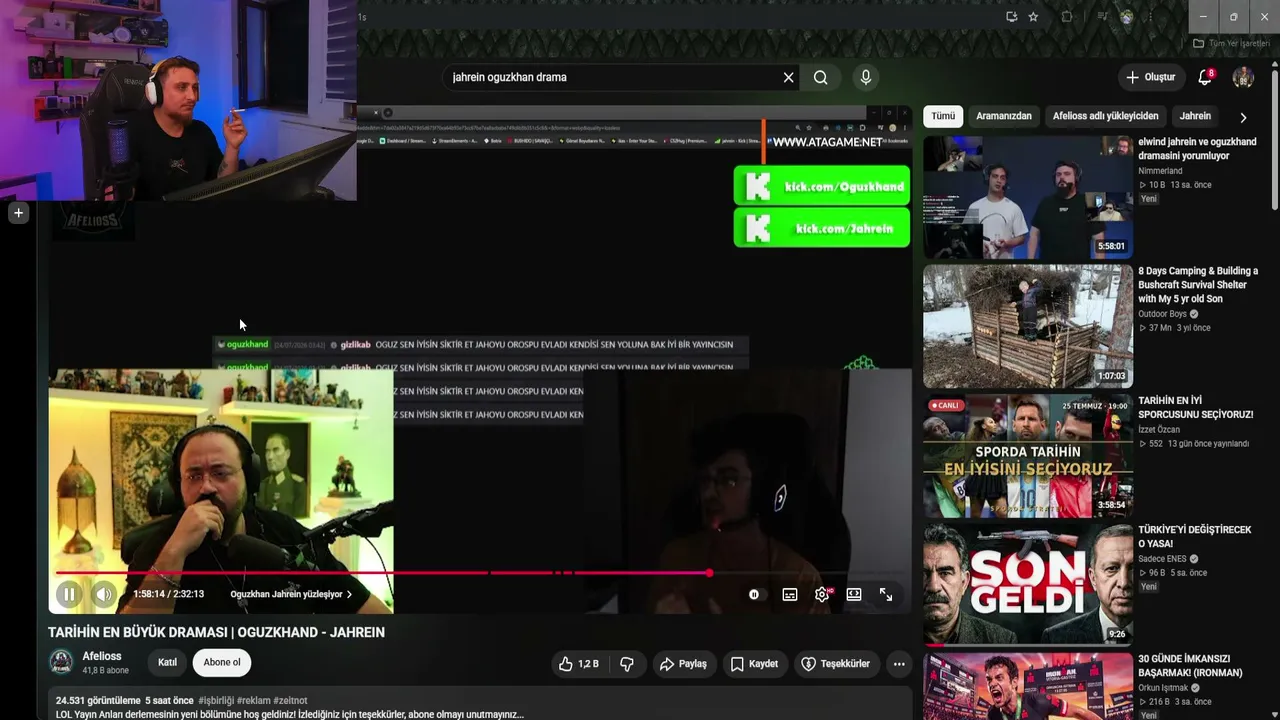Select 'Afelioss adlı yükleyiciden' chip
Viewport: 1280px width, 720px height.
point(1106,116)
